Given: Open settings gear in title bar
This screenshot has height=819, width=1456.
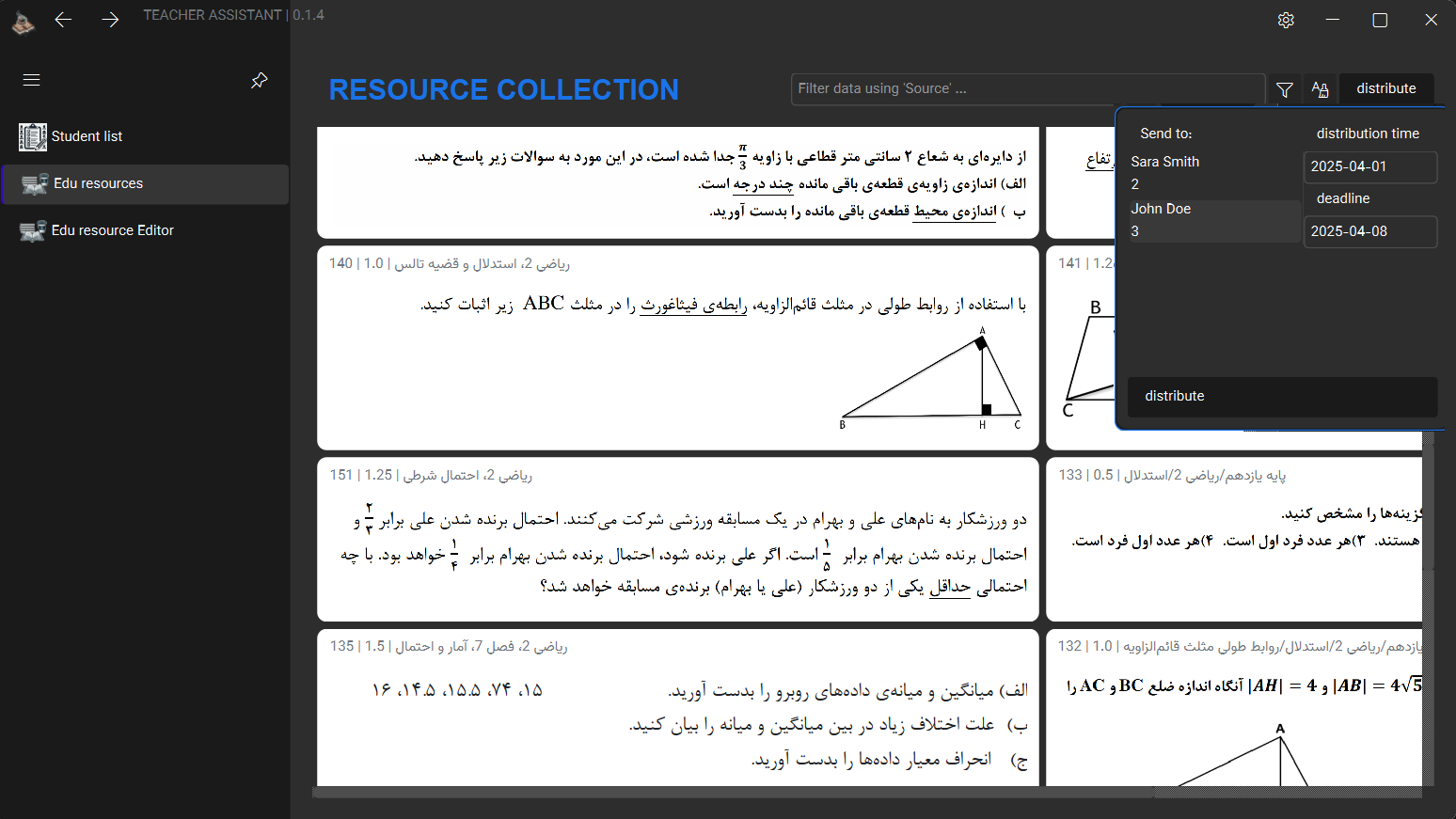Looking at the screenshot, I should (x=1286, y=20).
